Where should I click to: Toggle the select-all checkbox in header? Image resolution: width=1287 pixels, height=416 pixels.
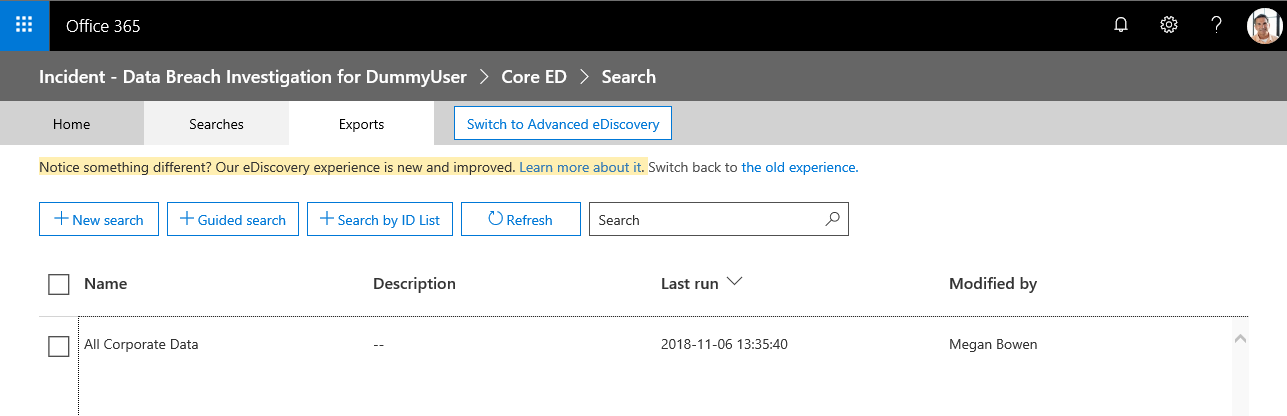click(59, 284)
